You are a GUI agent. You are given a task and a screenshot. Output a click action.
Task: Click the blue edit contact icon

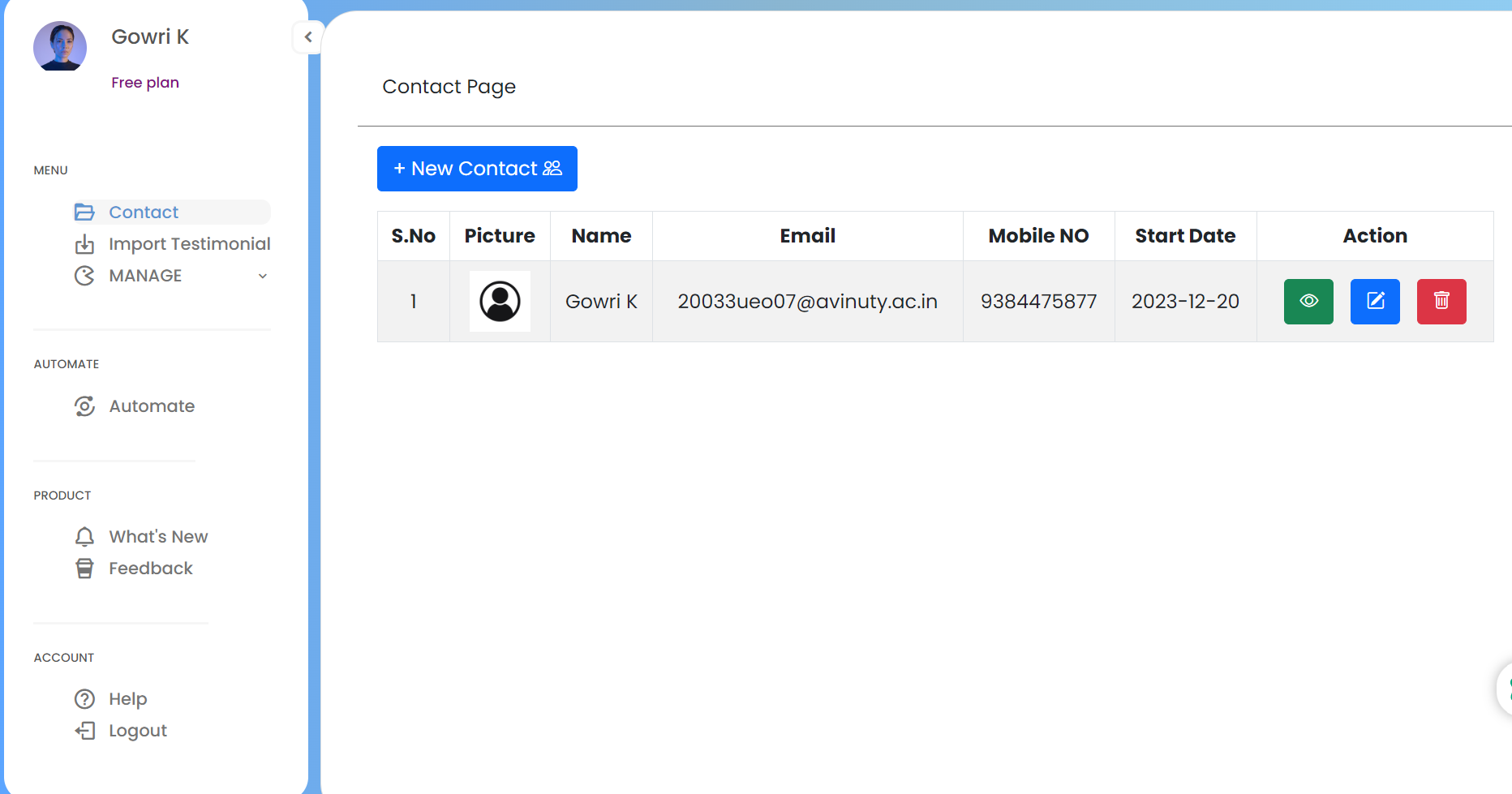click(1375, 302)
